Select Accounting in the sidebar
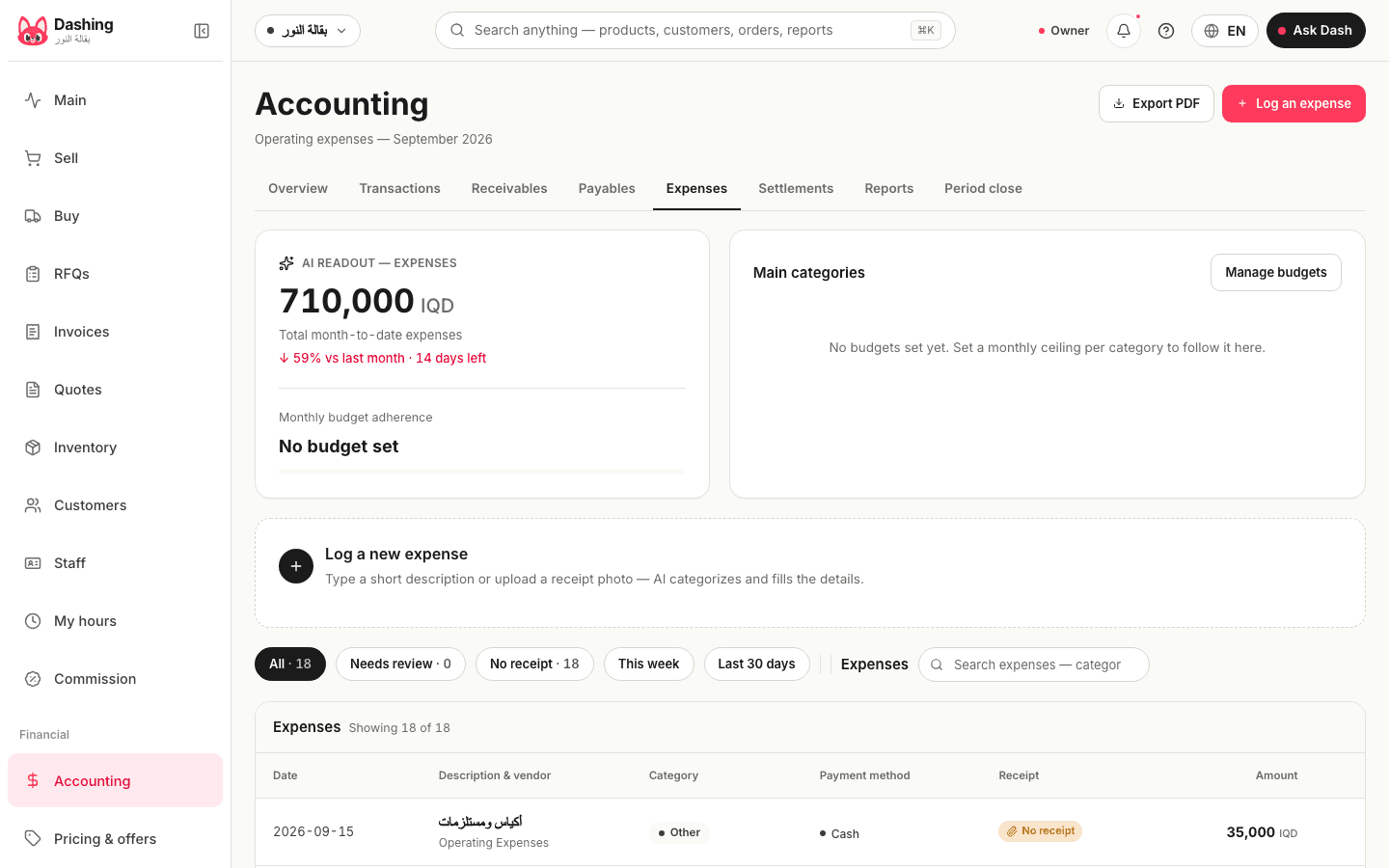 [115, 781]
